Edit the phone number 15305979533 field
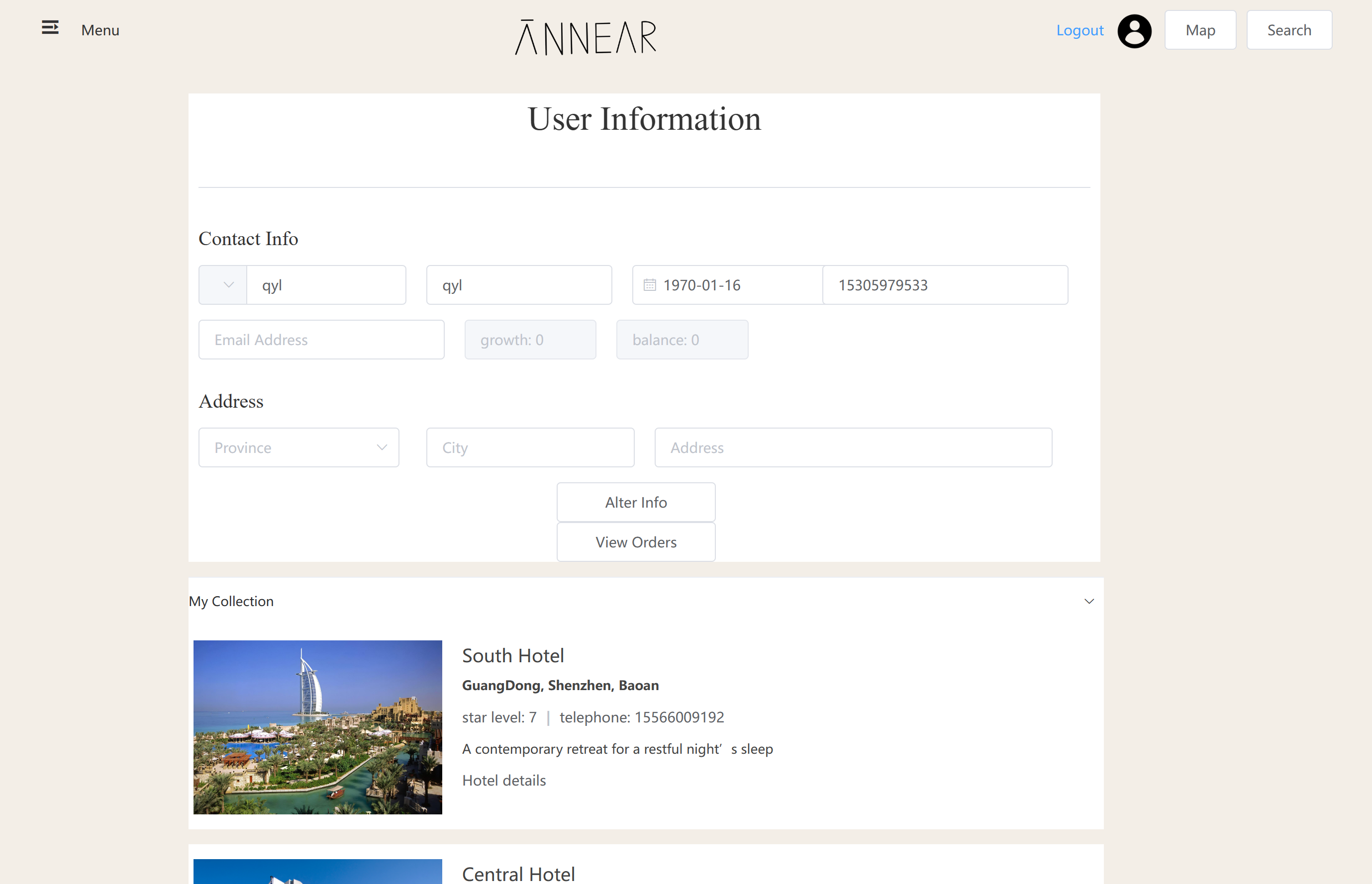This screenshot has height=884, width=1372. [945, 285]
